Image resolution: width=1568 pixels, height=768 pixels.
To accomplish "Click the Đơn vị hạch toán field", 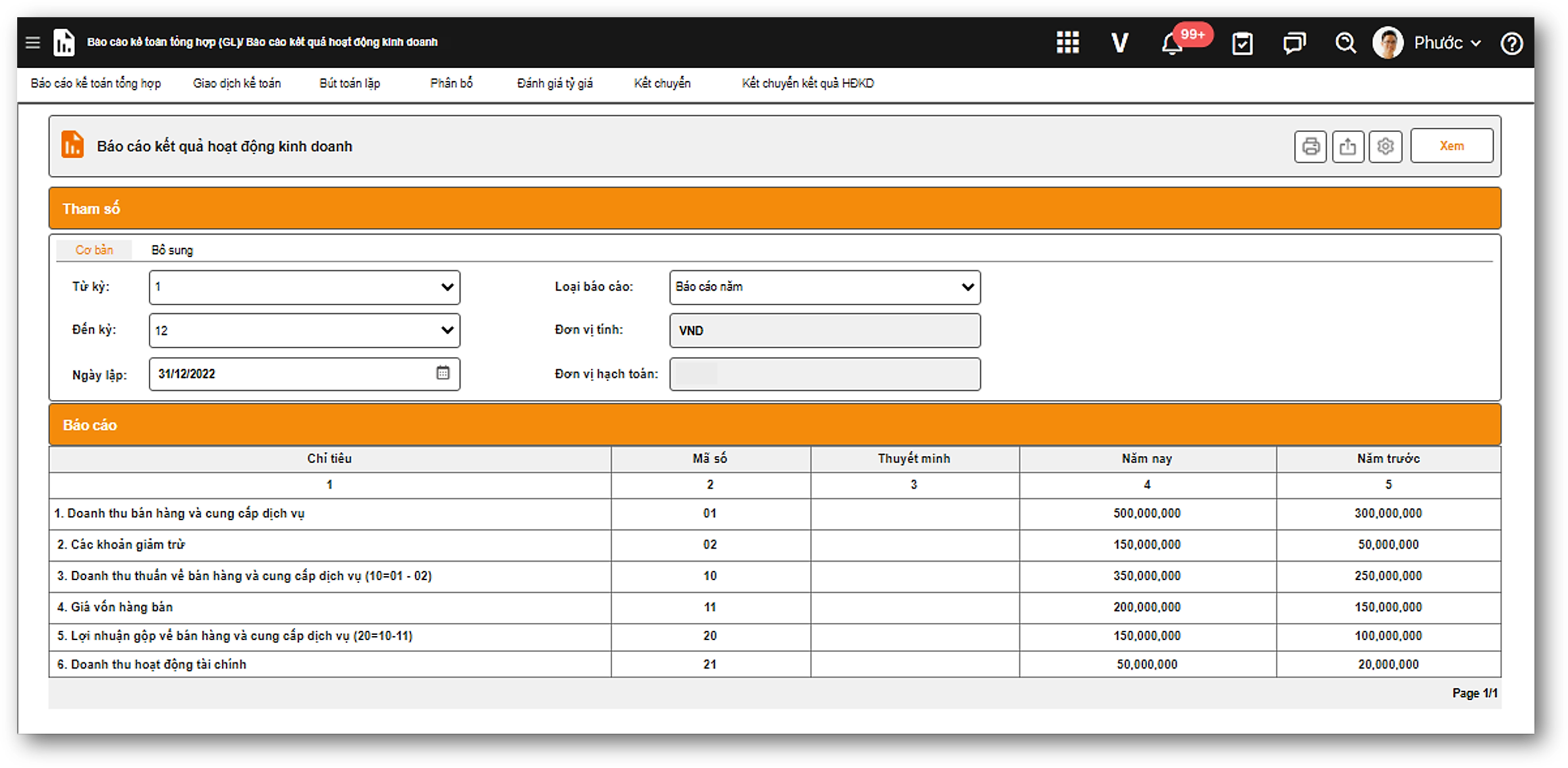I will point(825,374).
